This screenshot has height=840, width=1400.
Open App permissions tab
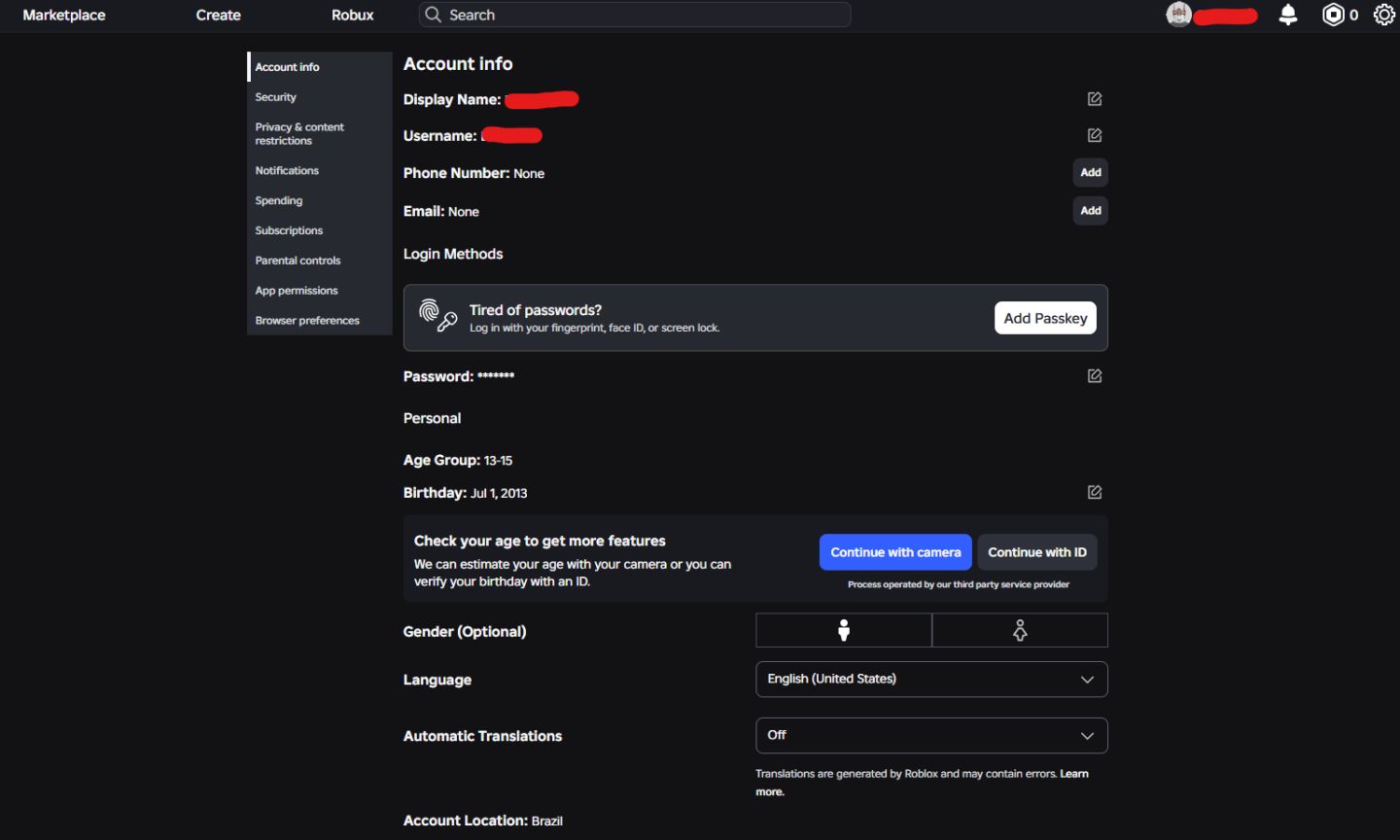(x=320, y=291)
